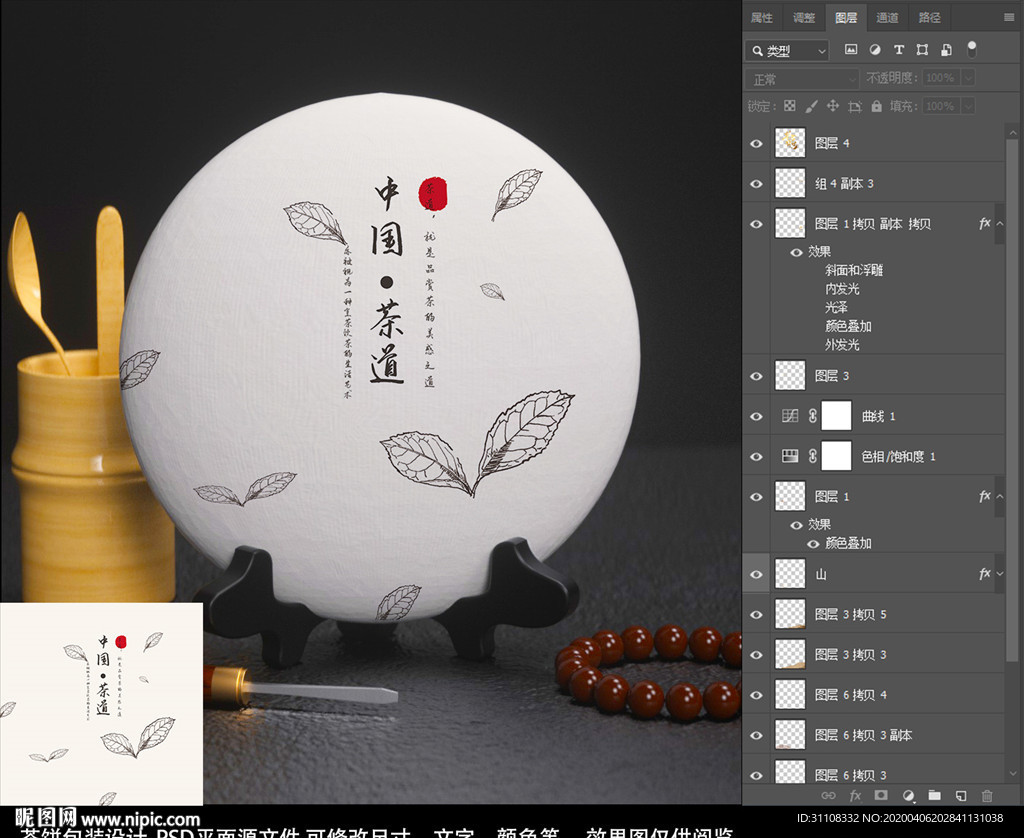
Task: Open the 类型 layer filter dropdown
Action: [787, 50]
